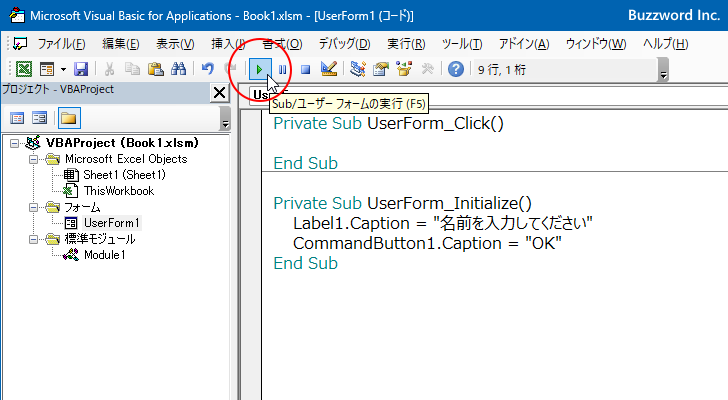Open the アドイン(A) menu

point(524,44)
